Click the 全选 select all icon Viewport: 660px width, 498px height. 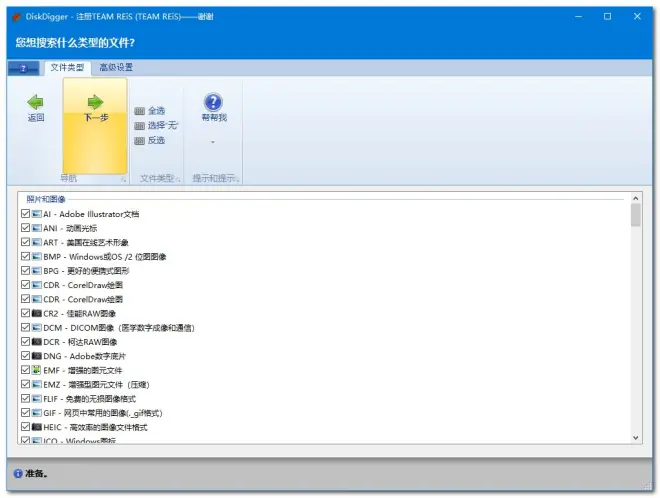click(x=139, y=111)
